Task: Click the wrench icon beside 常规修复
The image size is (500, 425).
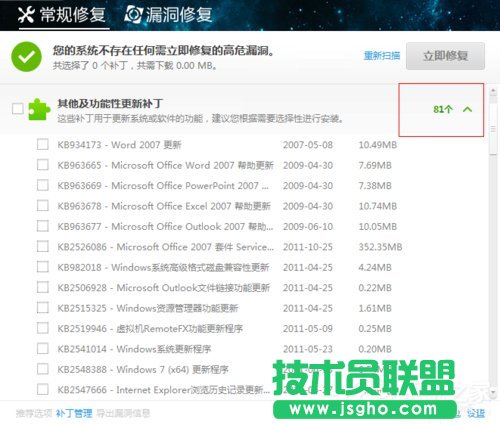Action: coord(26,15)
